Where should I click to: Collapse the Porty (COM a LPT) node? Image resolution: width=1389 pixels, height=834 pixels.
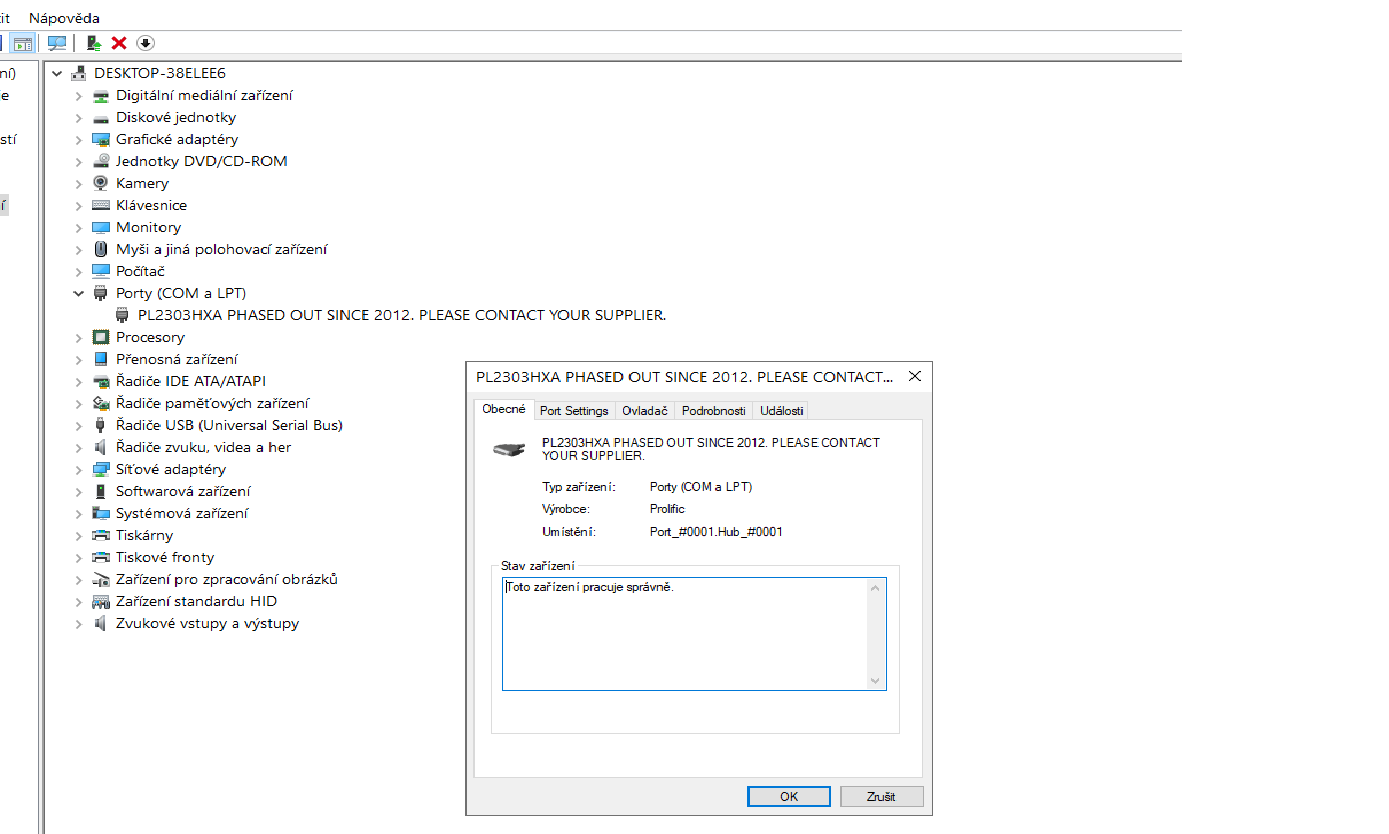(x=78, y=293)
